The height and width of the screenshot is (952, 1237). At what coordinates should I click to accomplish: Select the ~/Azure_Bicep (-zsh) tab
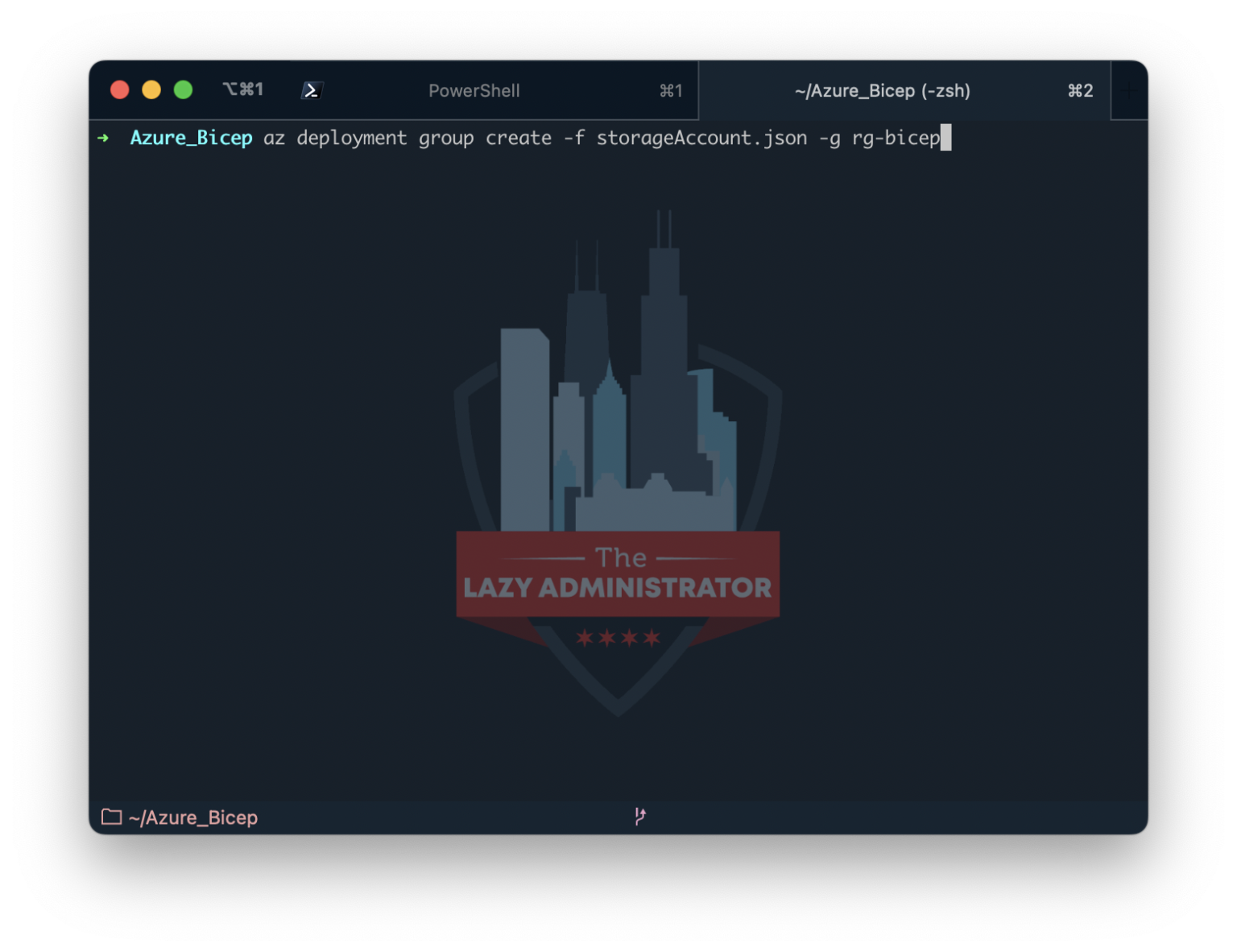(904, 90)
